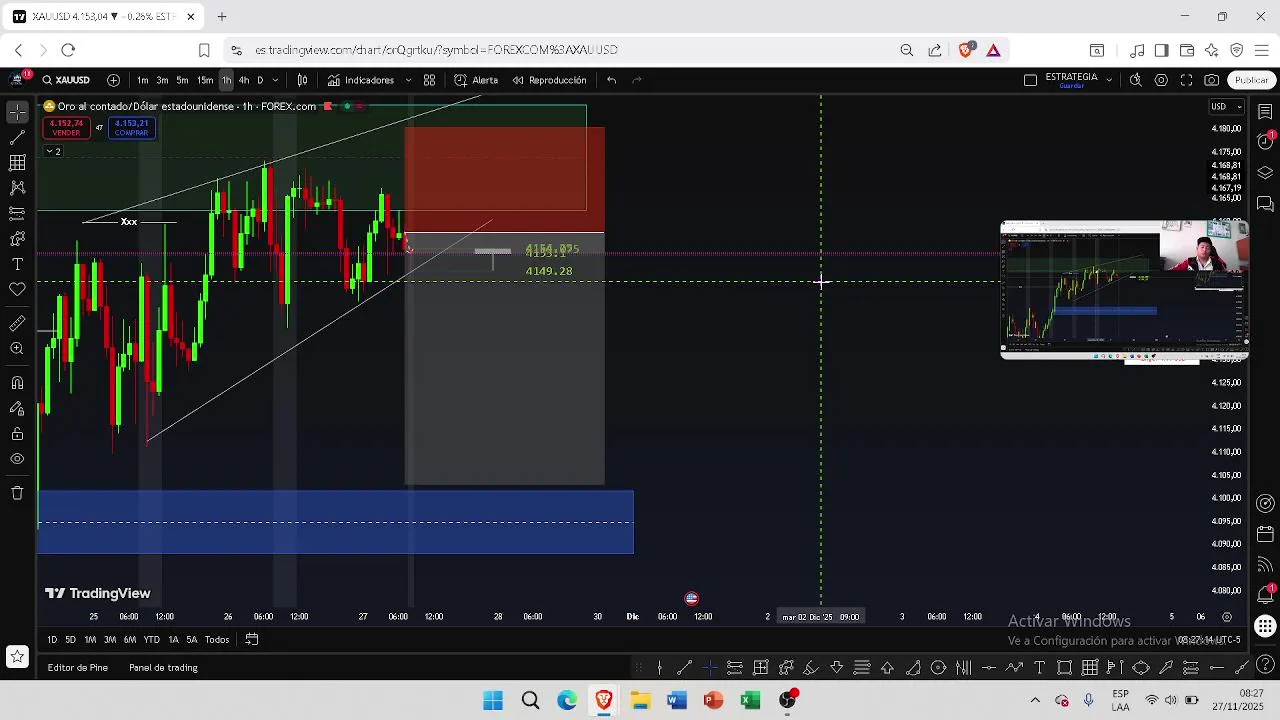This screenshot has height=720, width=1280.
Task: Click the US economic event flag marker
Action: tap(691, 598)
